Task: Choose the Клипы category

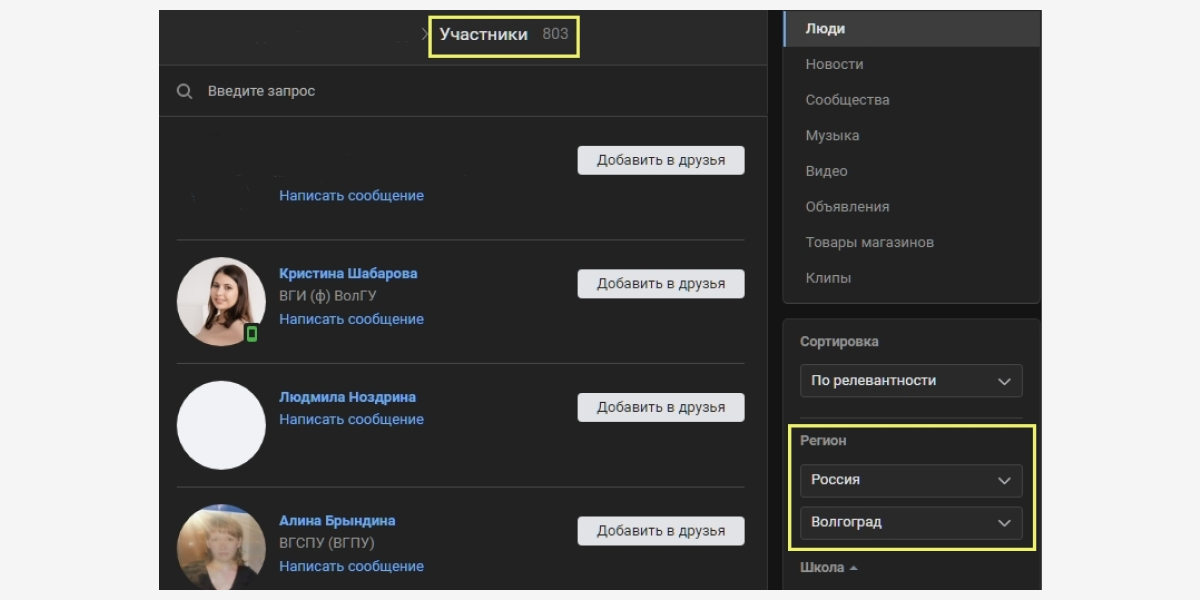Action: (828, 278)
